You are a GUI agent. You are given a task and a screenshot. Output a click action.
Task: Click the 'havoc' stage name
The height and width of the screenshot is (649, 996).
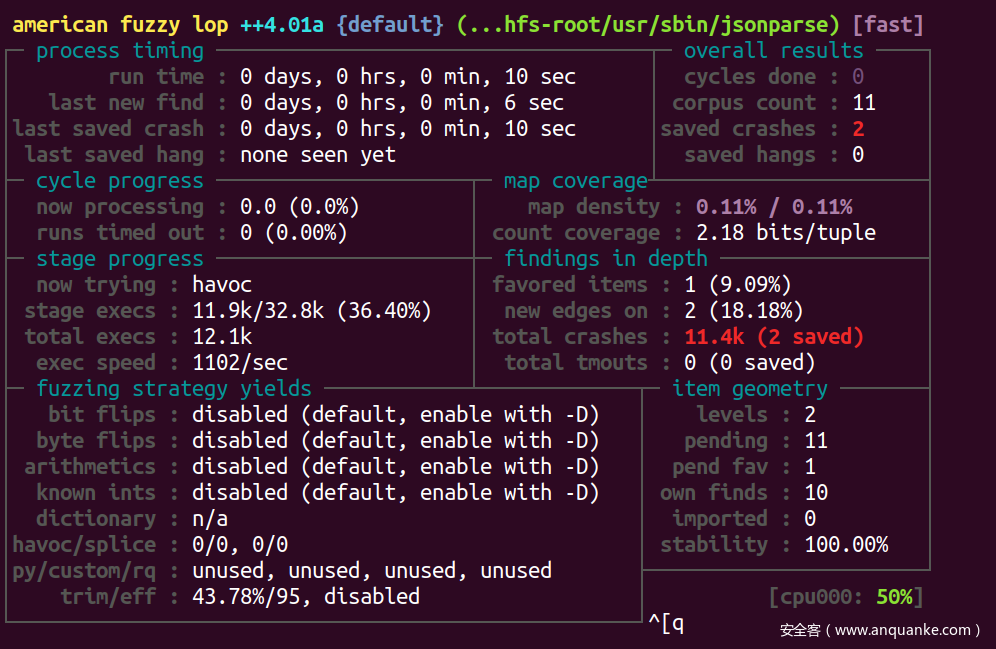(222, 285)
